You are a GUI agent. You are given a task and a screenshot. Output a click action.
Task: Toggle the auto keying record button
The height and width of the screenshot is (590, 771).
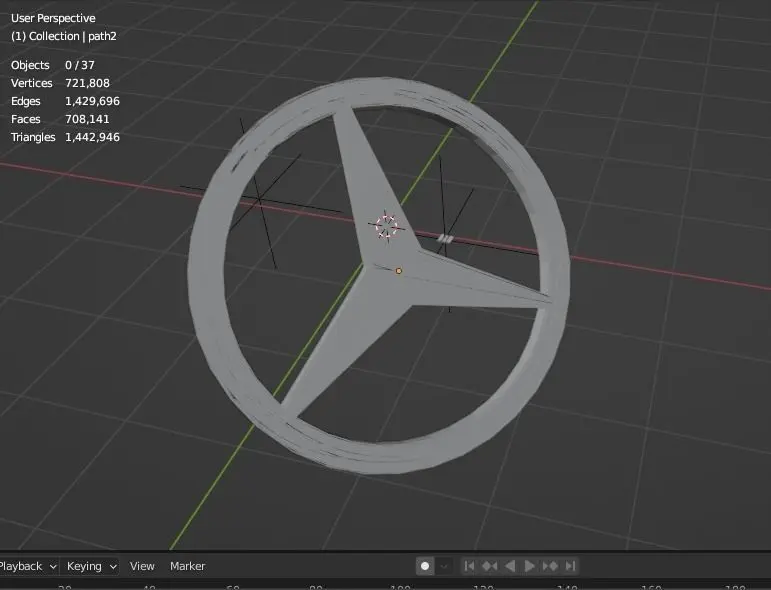(x=425, y=566)
